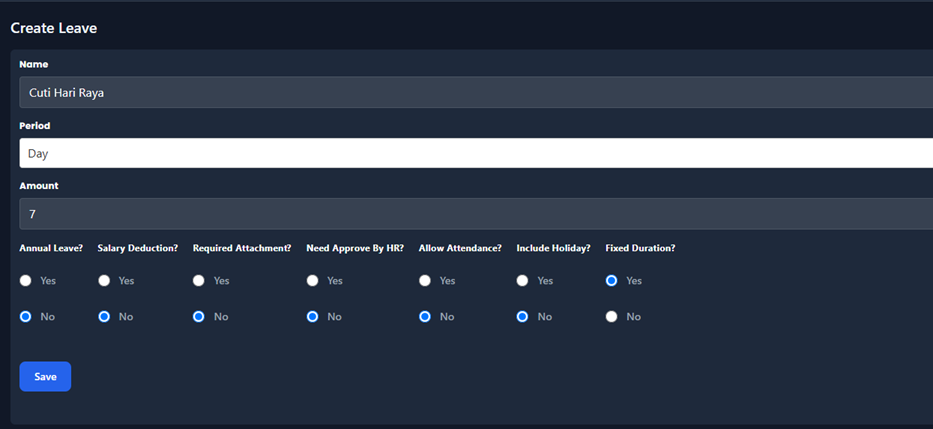Select No under Allow Attendance
The image size is (933, 429).
coord(425,317)
